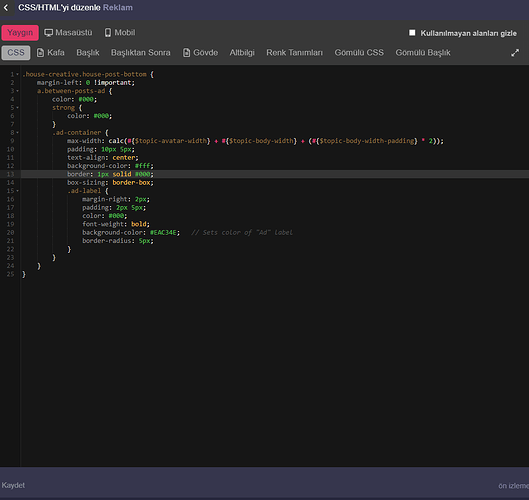The width and height of the screenshot is (529, 500).
Task: Collapse code fold at line 5
Action: (x=18, y=108)
